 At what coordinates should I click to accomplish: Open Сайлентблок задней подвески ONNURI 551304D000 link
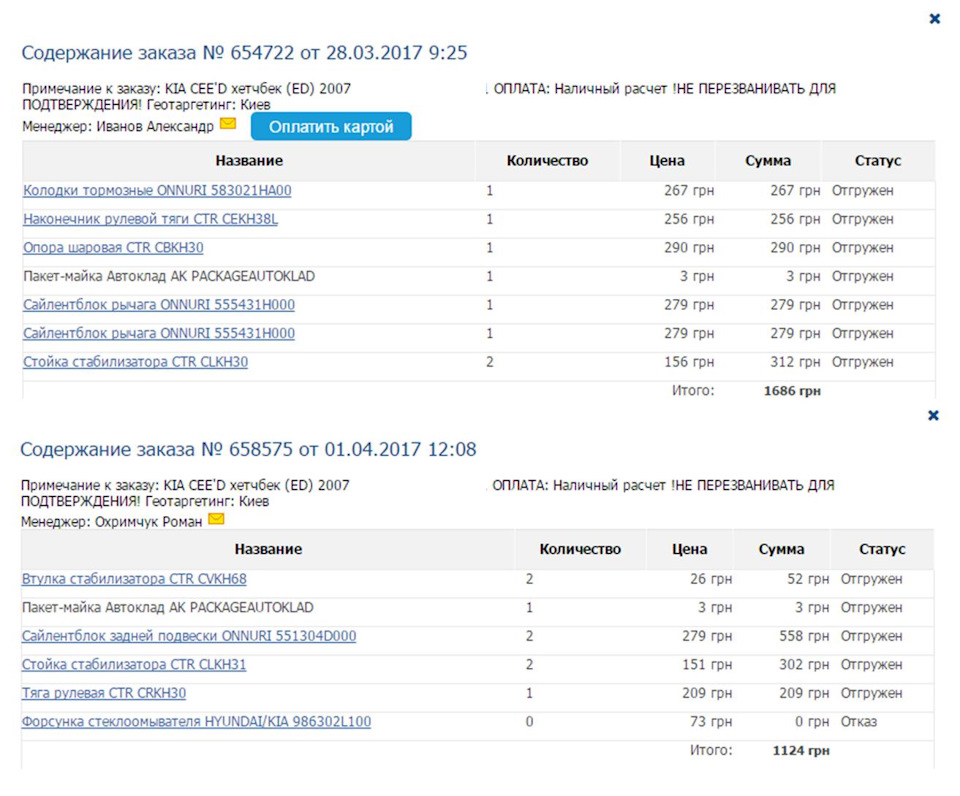click(189, 636)
